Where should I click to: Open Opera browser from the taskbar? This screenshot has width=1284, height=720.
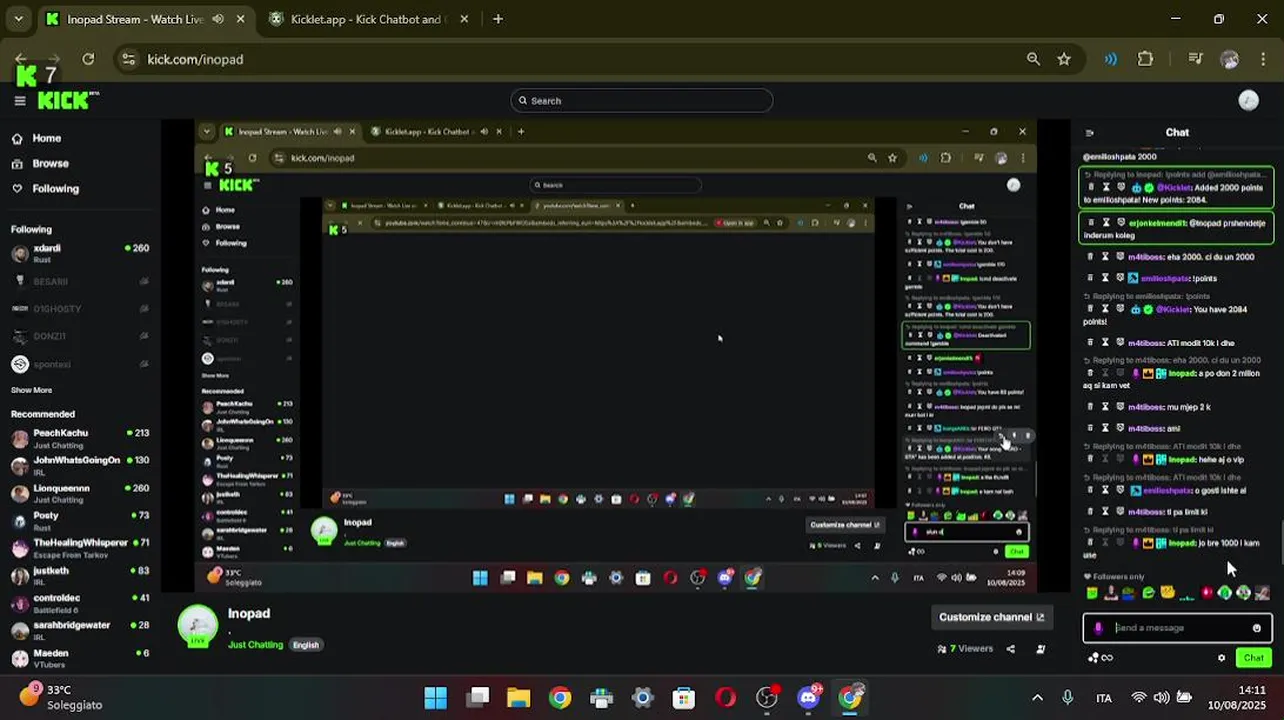(x=725, y=697)
